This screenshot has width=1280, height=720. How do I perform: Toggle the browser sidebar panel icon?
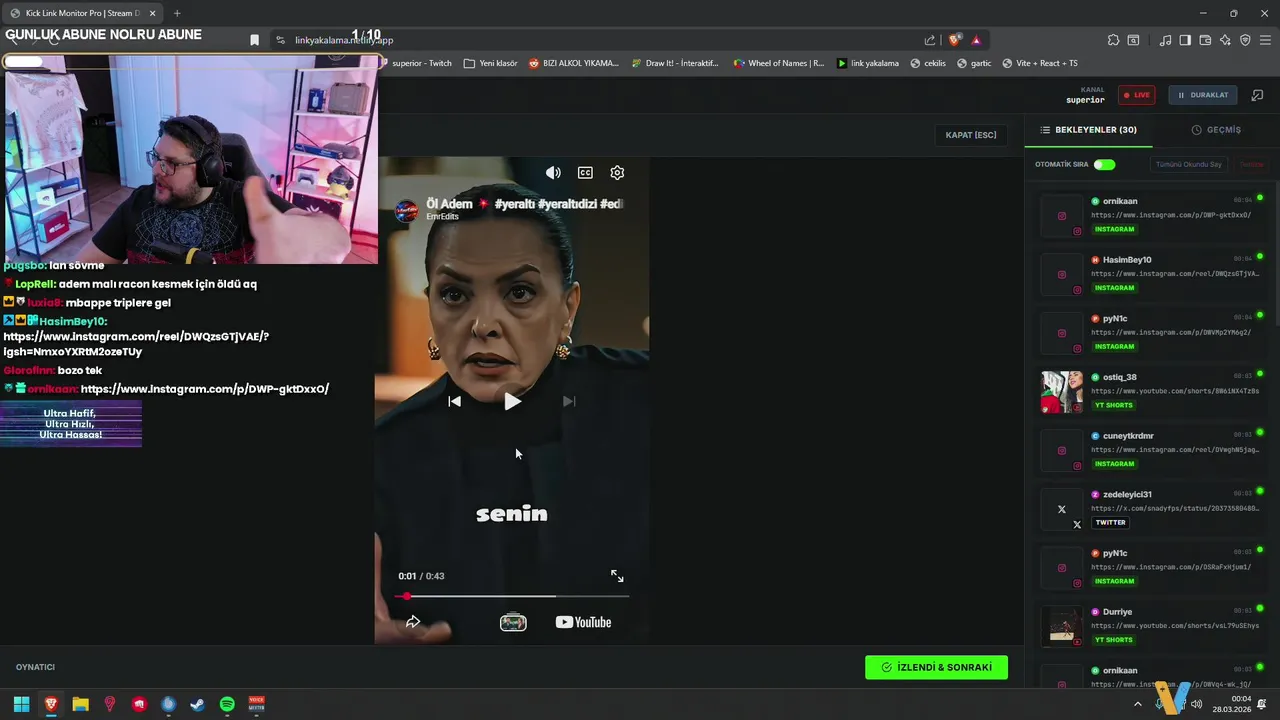1185,40
